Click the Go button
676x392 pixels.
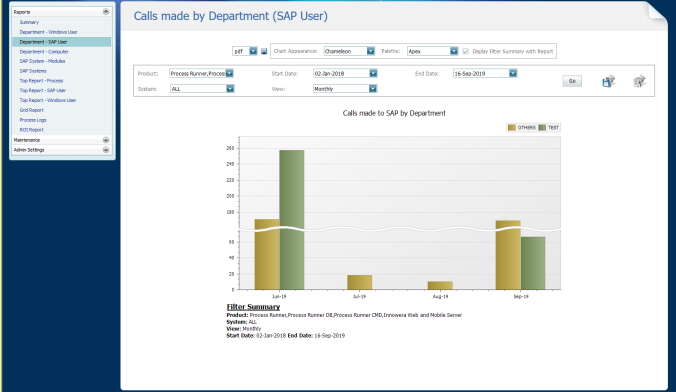pyautogui.click(x=572, y=81)
